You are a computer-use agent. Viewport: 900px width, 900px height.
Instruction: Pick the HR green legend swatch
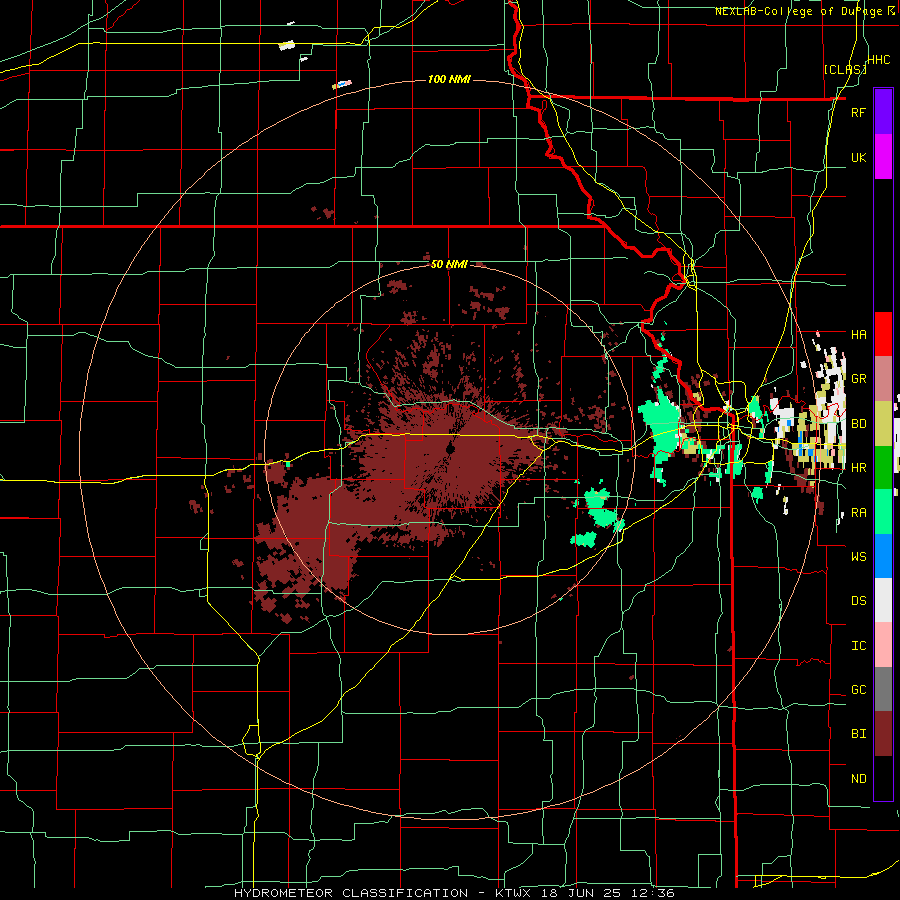[883, 467]
